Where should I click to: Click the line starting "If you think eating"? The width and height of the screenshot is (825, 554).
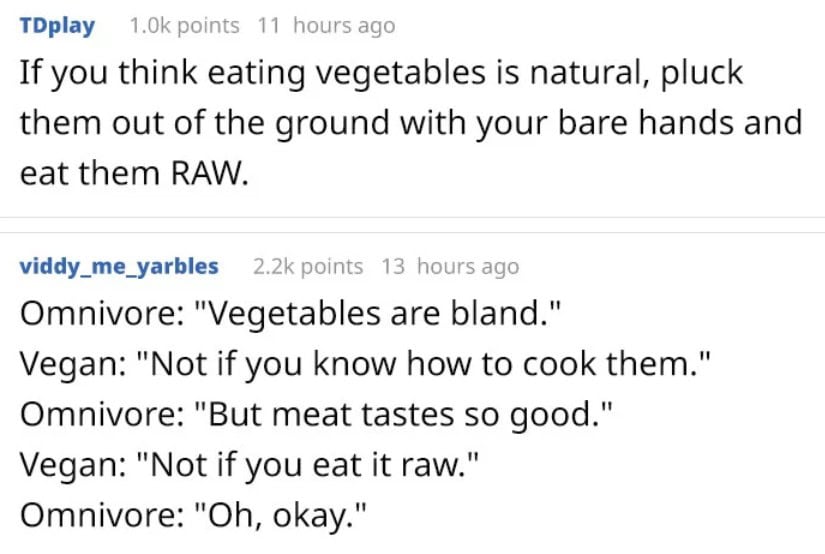pyautogui.click(x=381, y=73)
